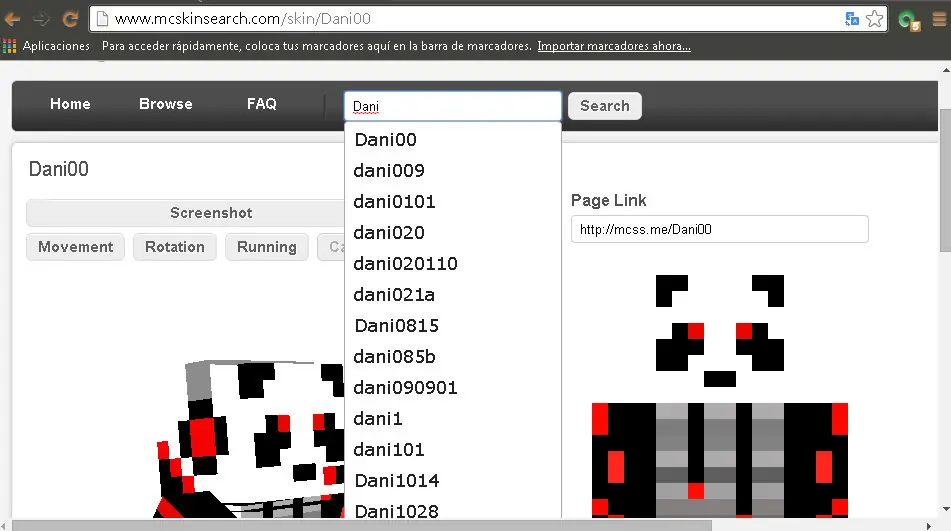This screenshot has height=531, width=951.
Task: Click the Search button
Action: [x=605, y=106]
